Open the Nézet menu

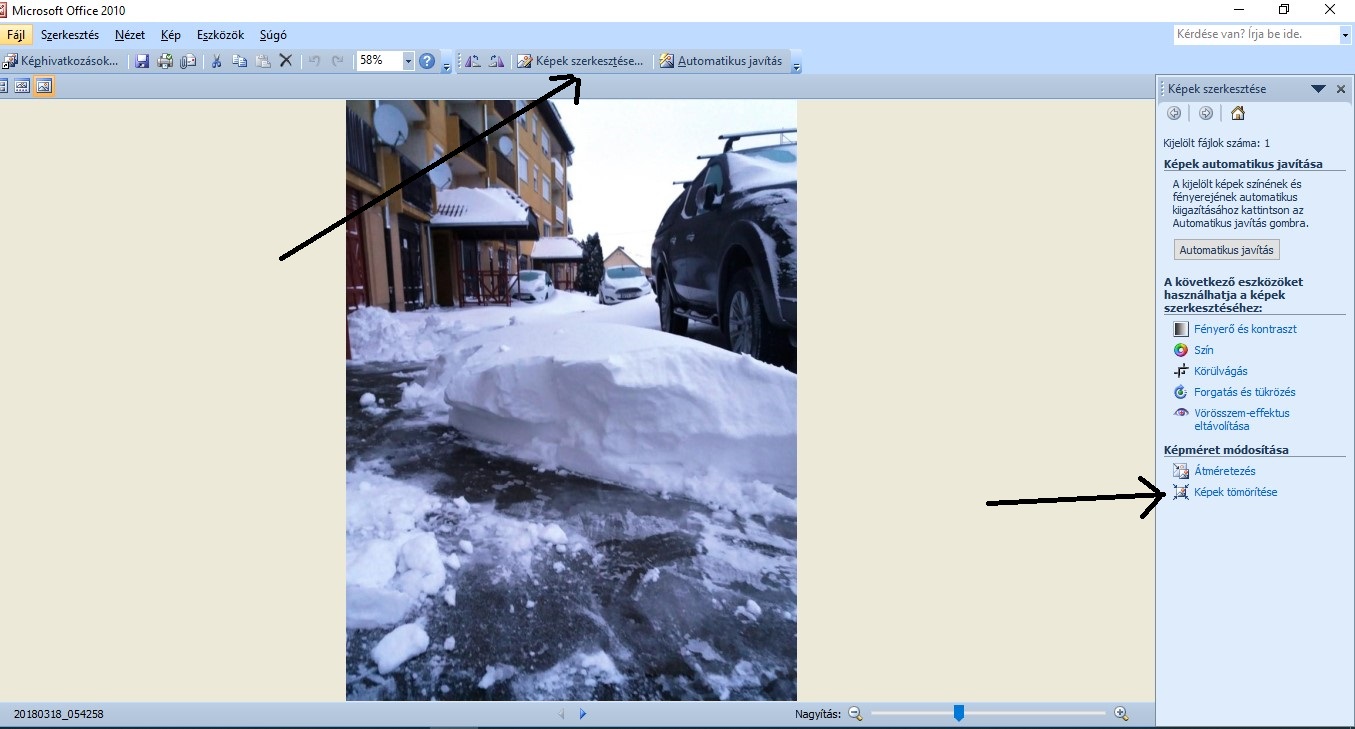pyautogui.click(x=130, y=35)
